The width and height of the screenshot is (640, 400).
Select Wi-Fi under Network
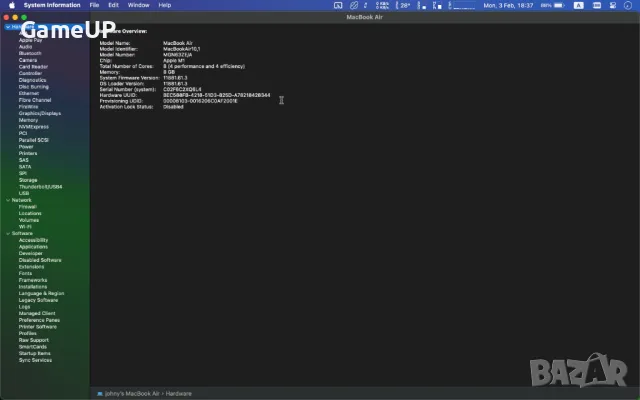coord(25,227)
